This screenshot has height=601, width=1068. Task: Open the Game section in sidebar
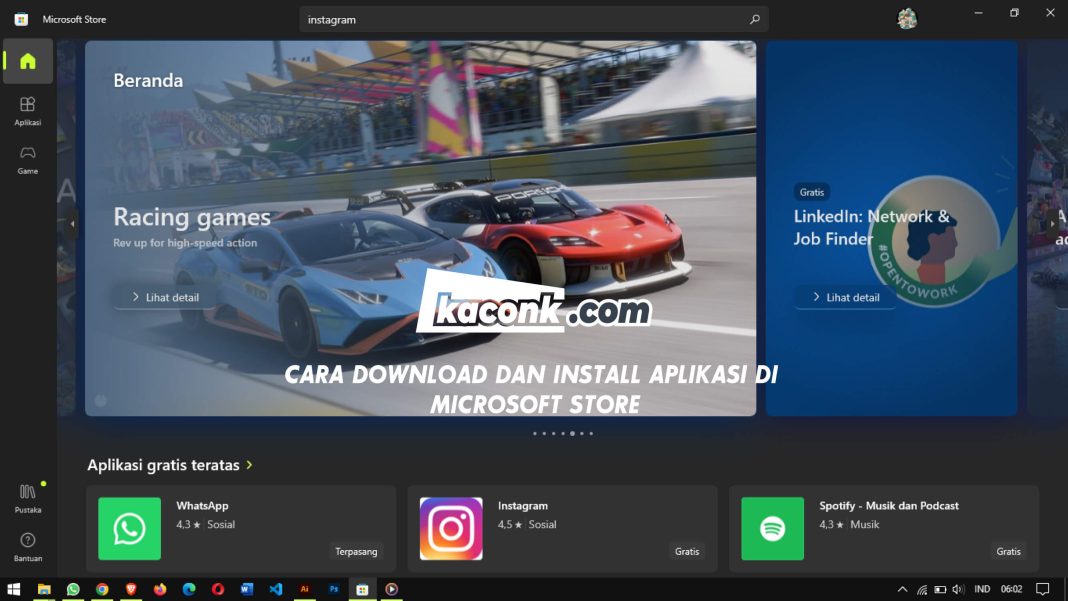(28, 159)
